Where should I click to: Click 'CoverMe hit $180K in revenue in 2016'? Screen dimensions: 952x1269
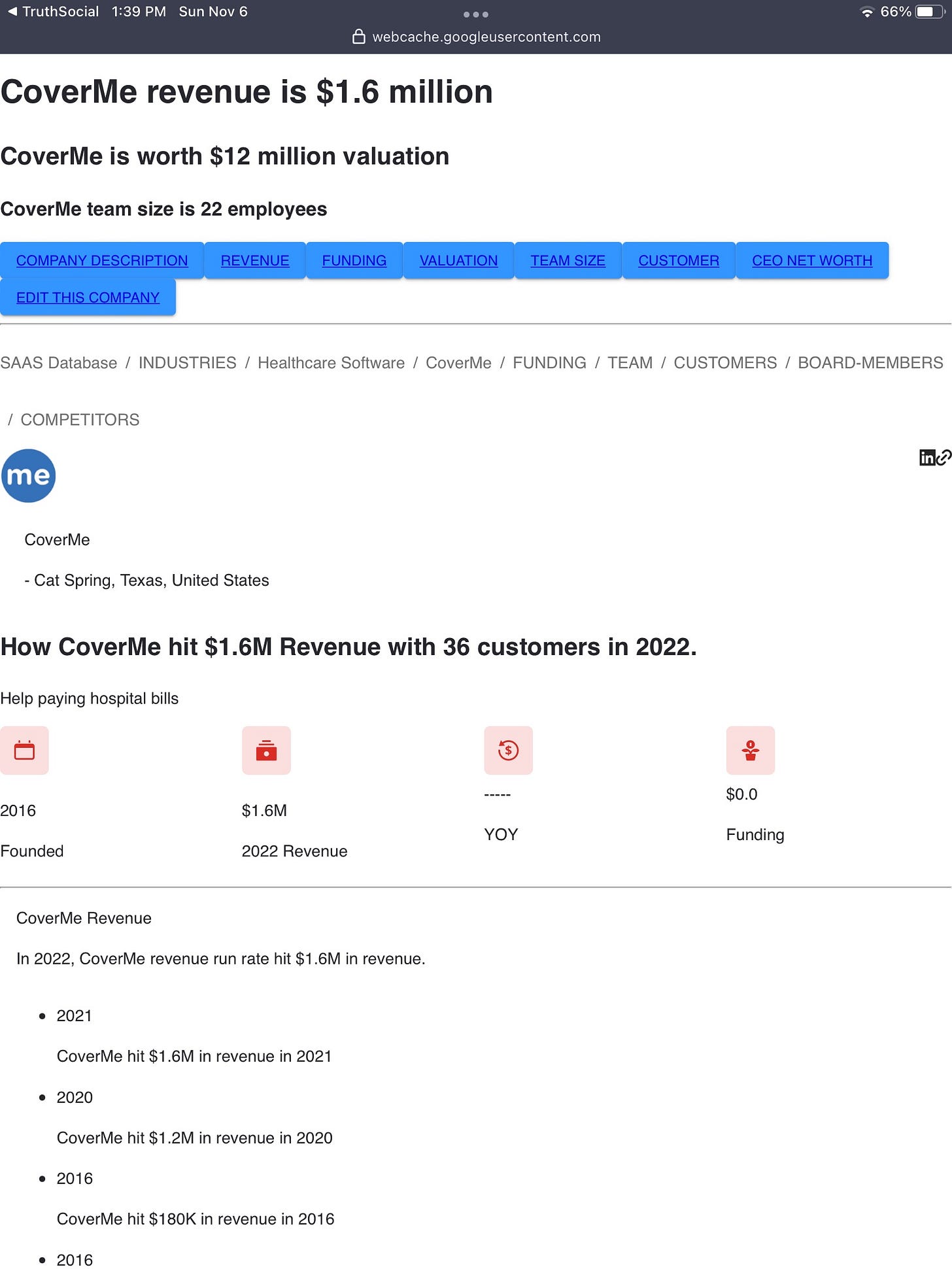195,1219
